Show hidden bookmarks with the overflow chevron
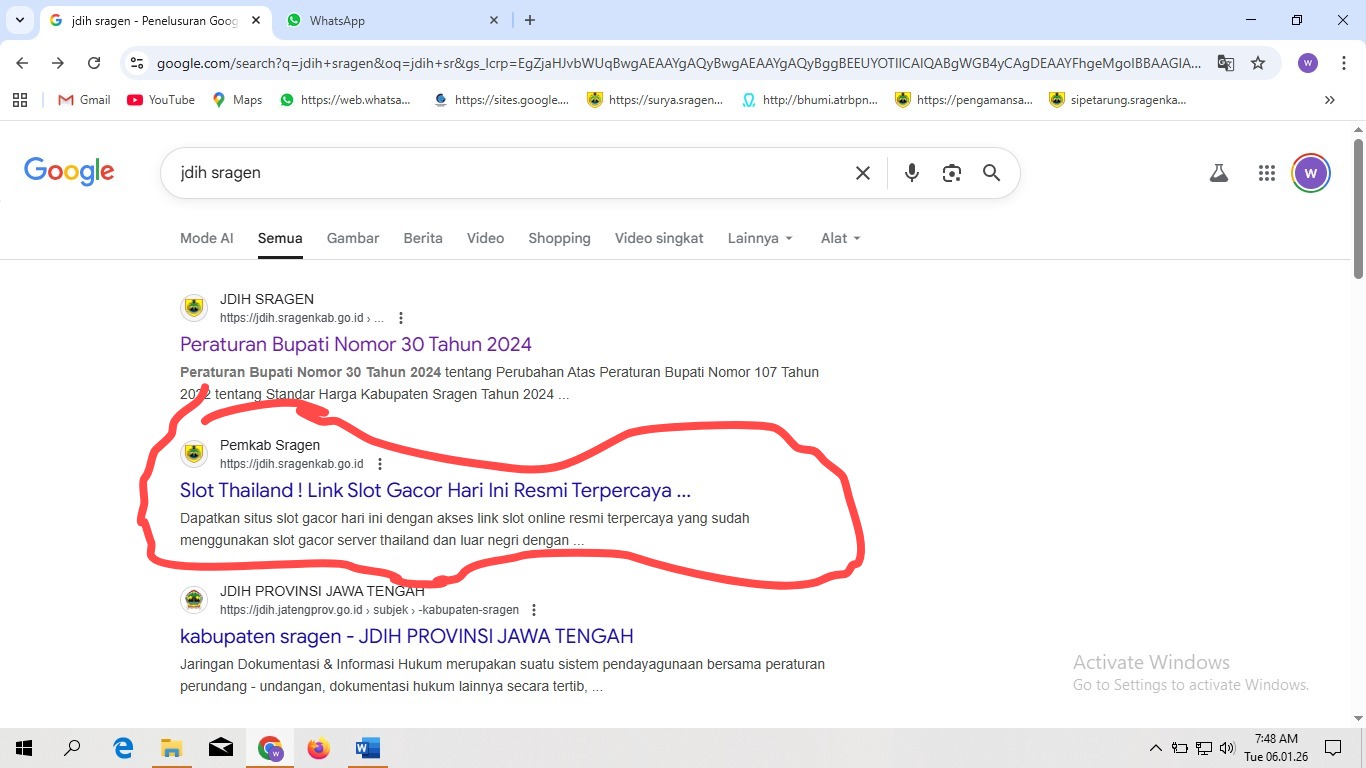Screen dimensions: 1366x768 (1330, 99)
